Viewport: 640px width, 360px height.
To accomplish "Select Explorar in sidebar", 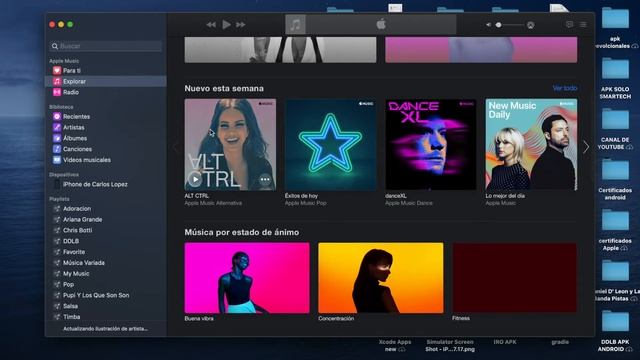I will 106,81.
